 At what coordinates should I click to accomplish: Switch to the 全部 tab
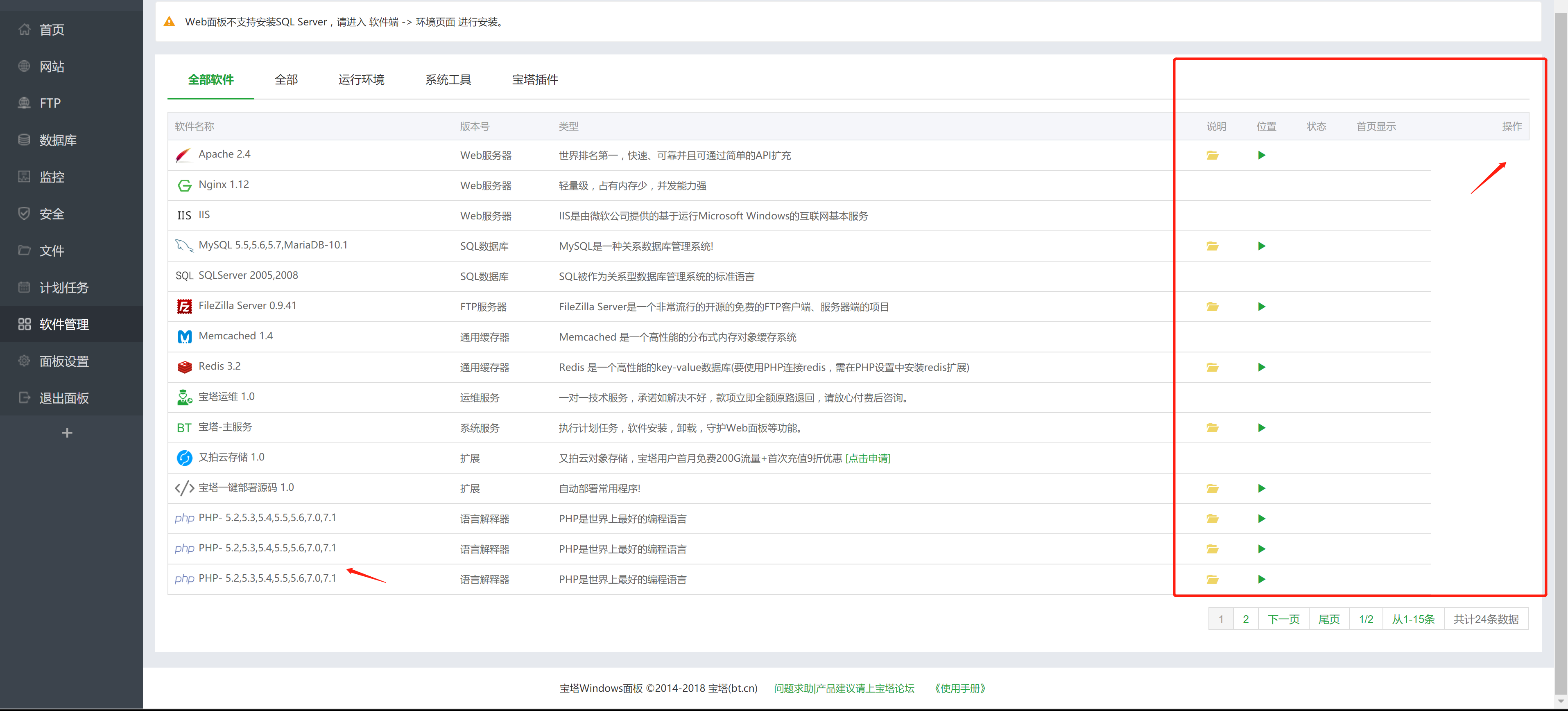286,80
